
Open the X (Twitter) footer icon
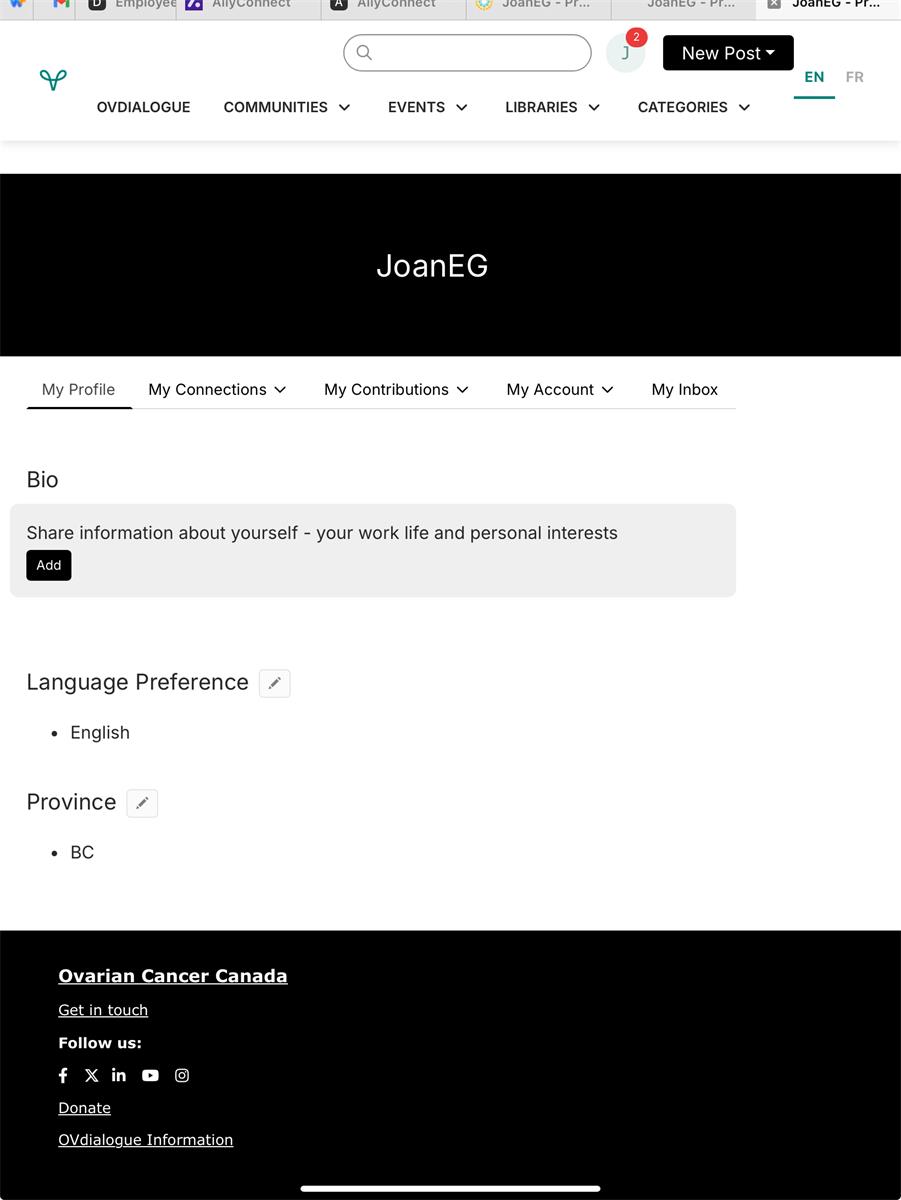click(92, 1076)
